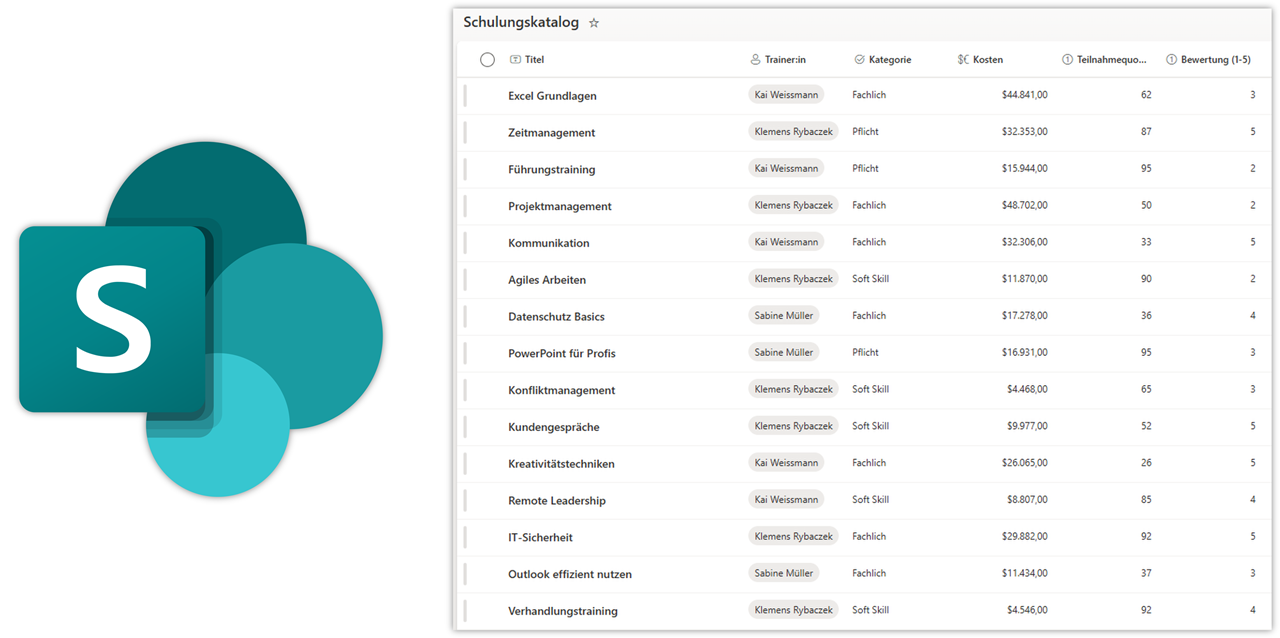Toggle the select-all items circle in header
Viewport: 1280px width, 638px height.
(487, 60)
